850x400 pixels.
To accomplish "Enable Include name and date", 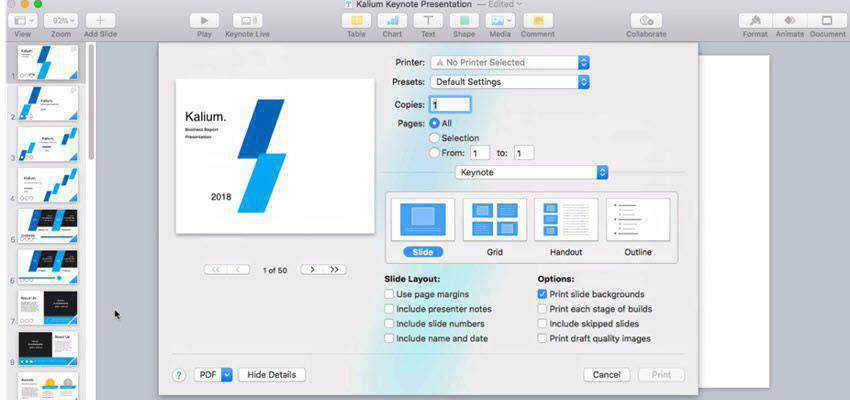I will (x=389, y=338).
